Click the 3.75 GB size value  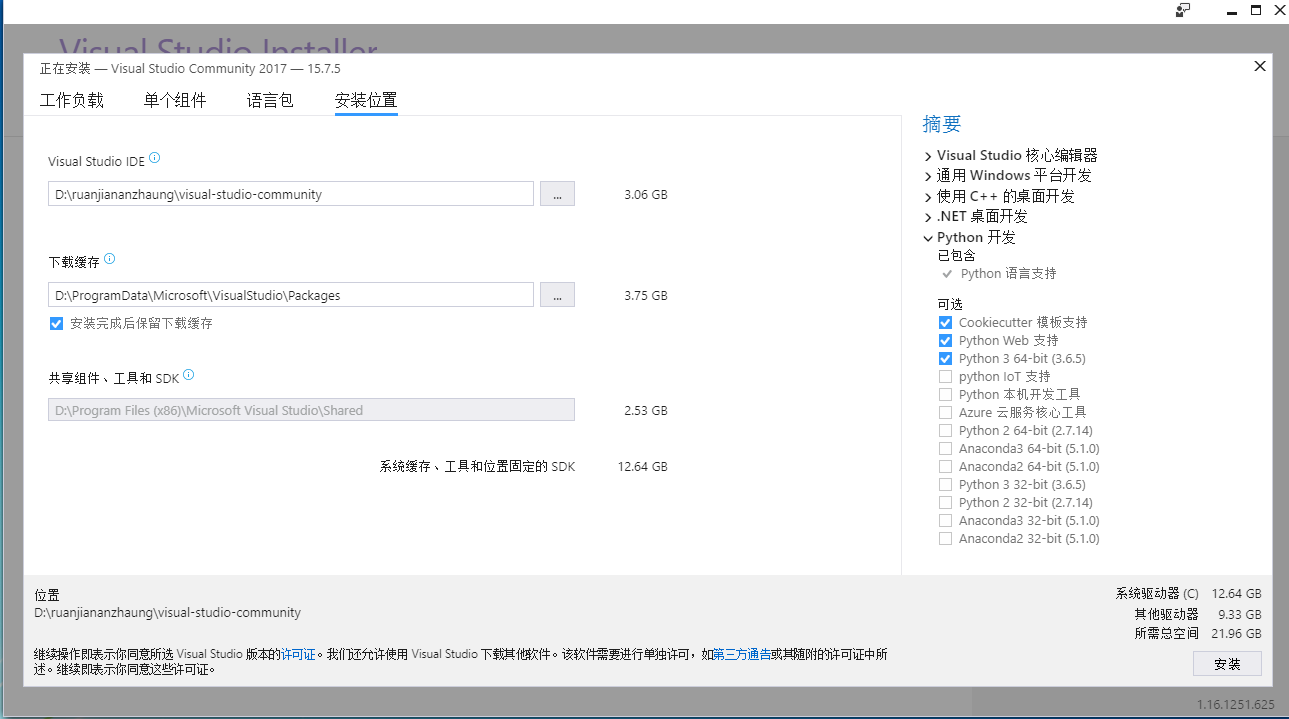tap(645, 295)
